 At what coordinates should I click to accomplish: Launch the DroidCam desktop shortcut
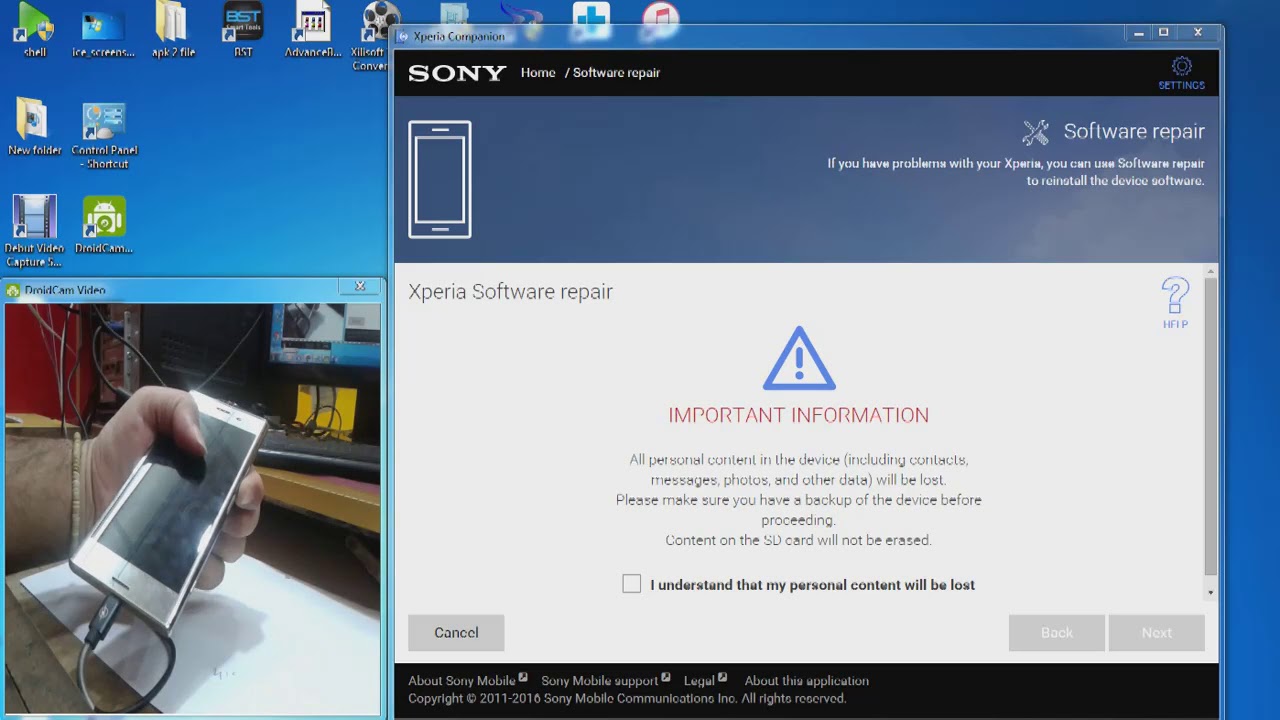pos(104,224)
